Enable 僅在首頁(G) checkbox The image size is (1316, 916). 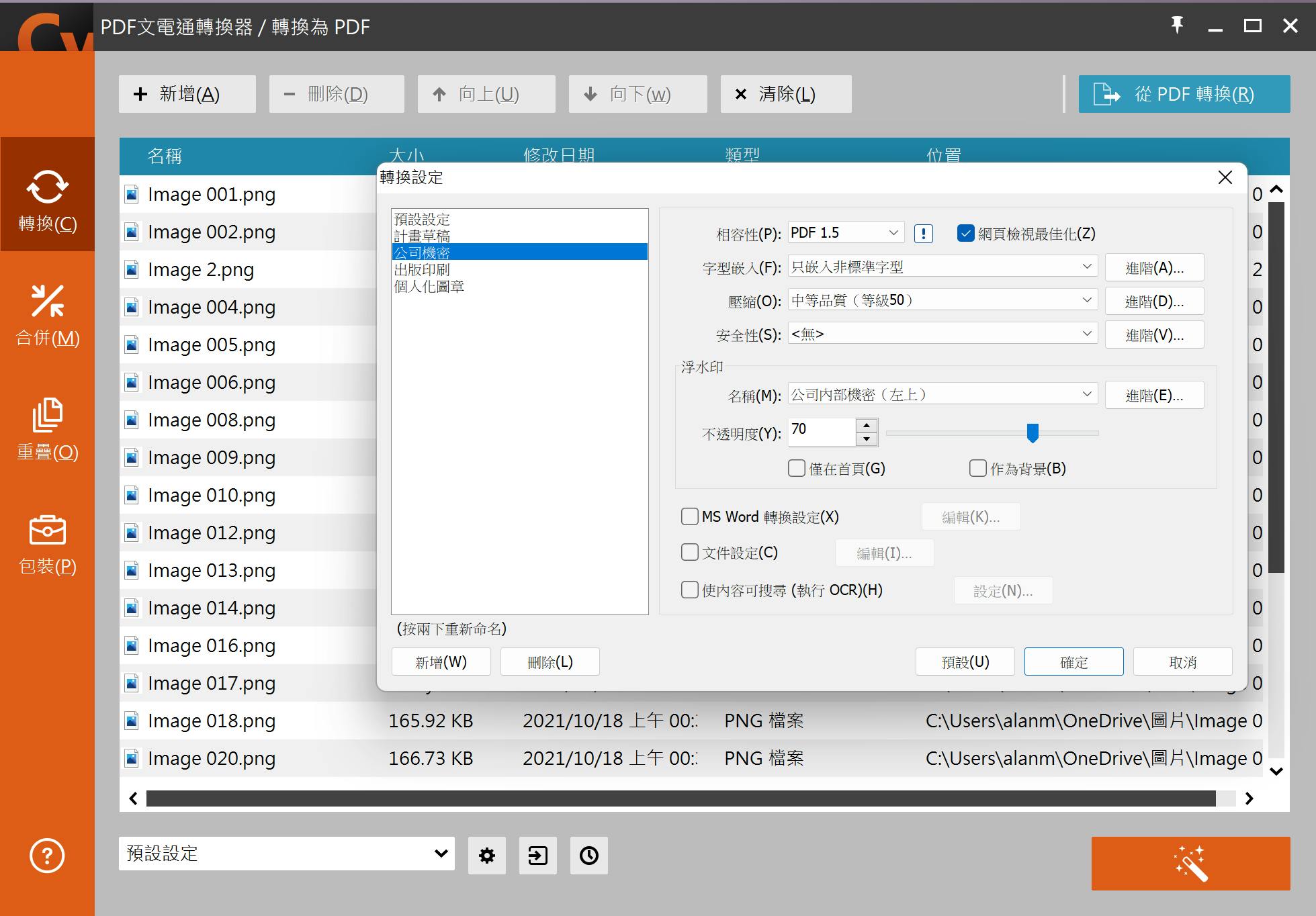pyautogui.click(x=797, y=468)
